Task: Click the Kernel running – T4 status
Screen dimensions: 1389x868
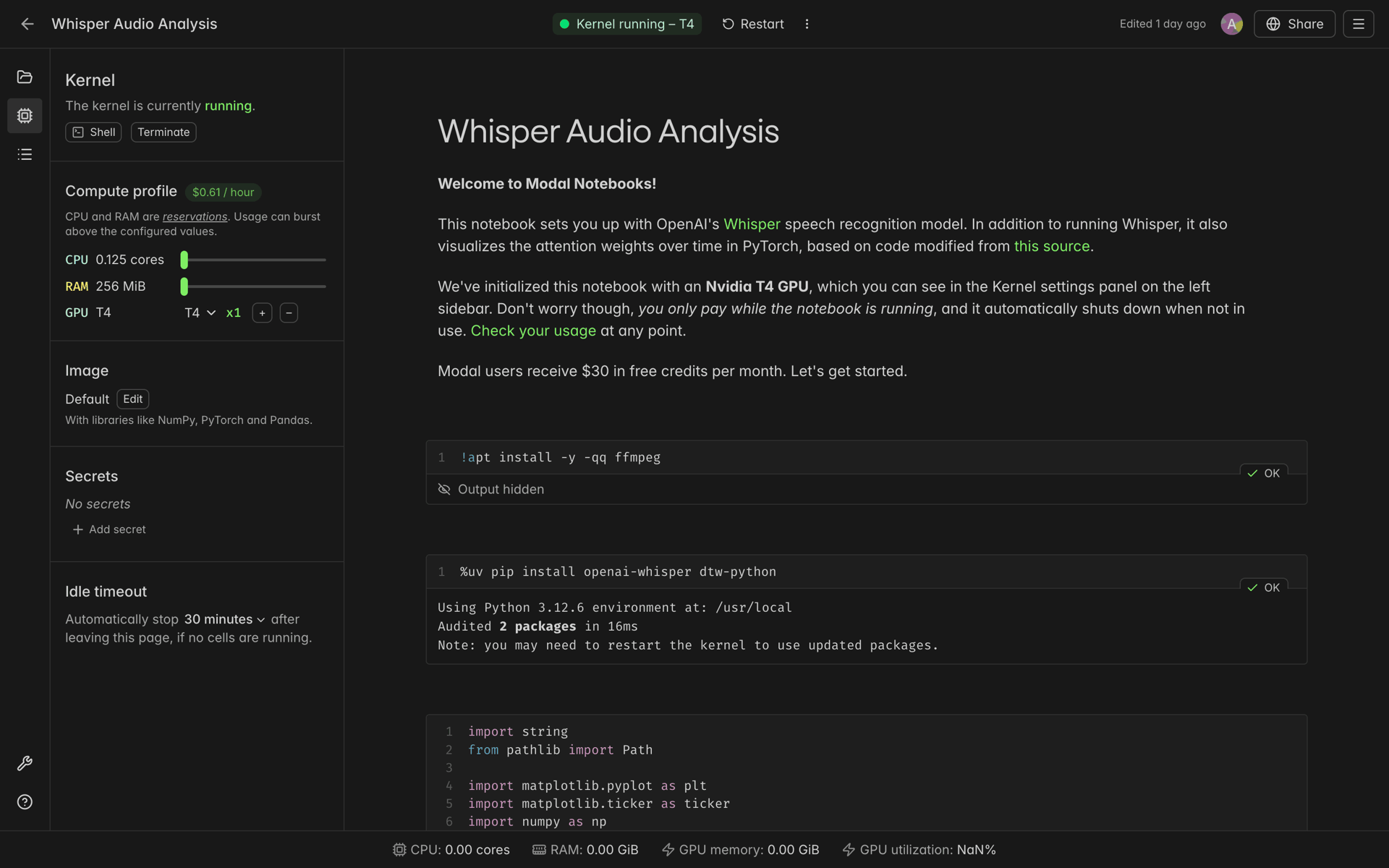Action: pyautogui.click(x=626, y=24)
